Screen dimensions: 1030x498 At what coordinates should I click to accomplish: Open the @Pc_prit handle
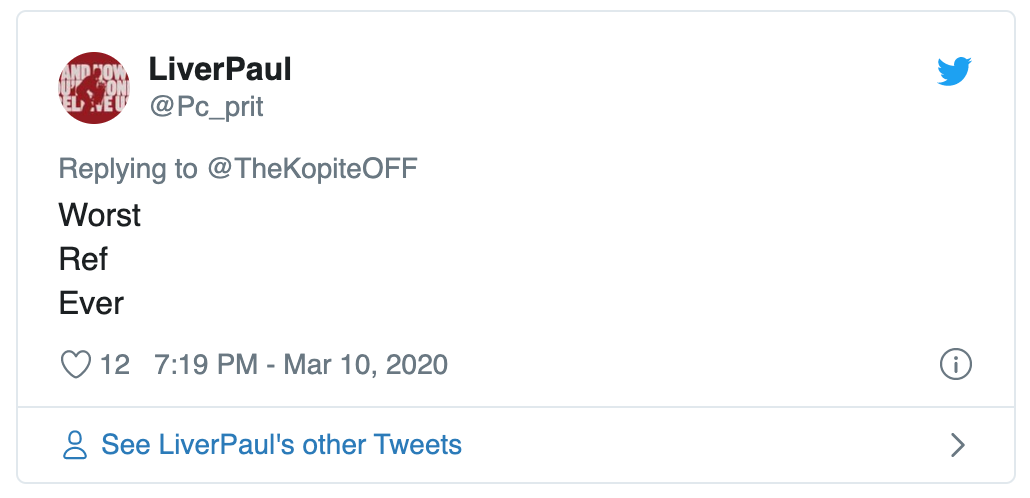click(207, 106)
